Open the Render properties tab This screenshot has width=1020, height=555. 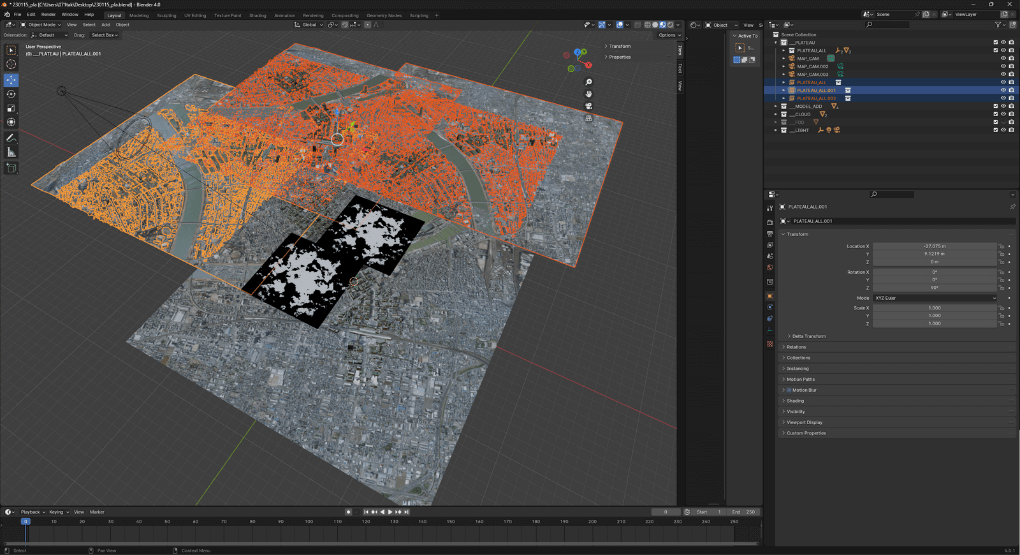pos(770,223)
